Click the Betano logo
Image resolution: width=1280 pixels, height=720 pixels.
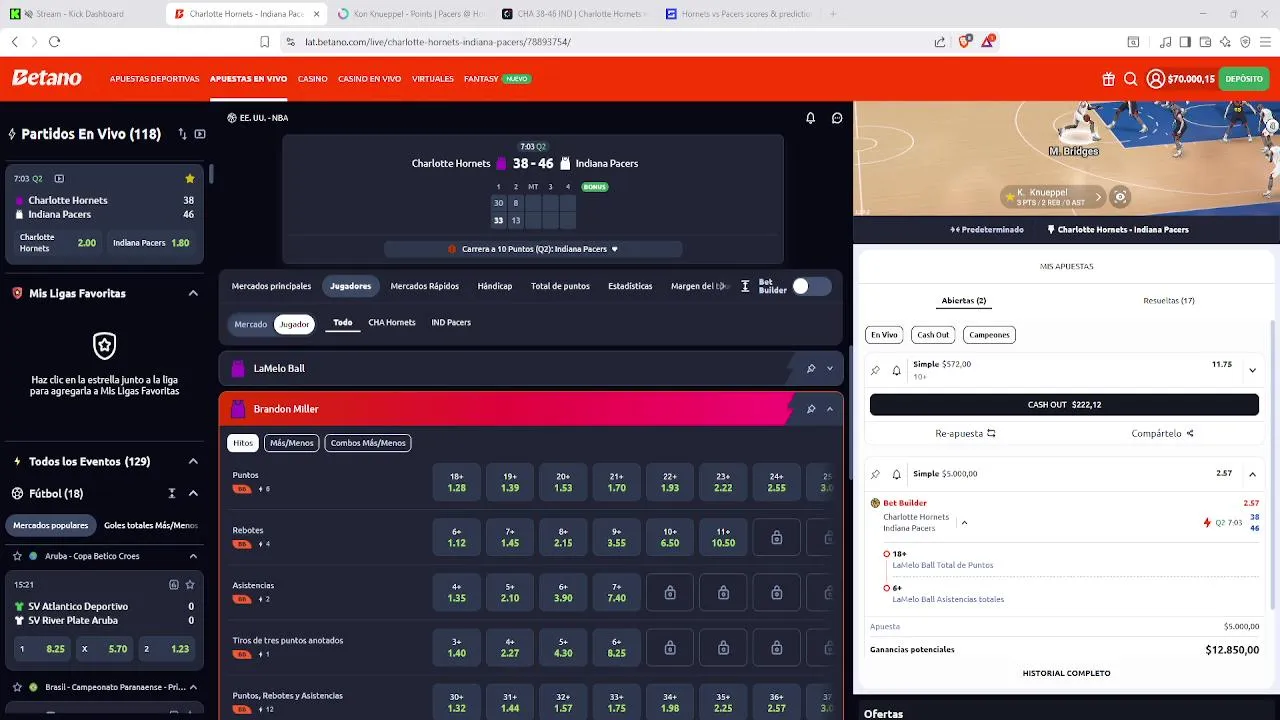click(46, 78)
